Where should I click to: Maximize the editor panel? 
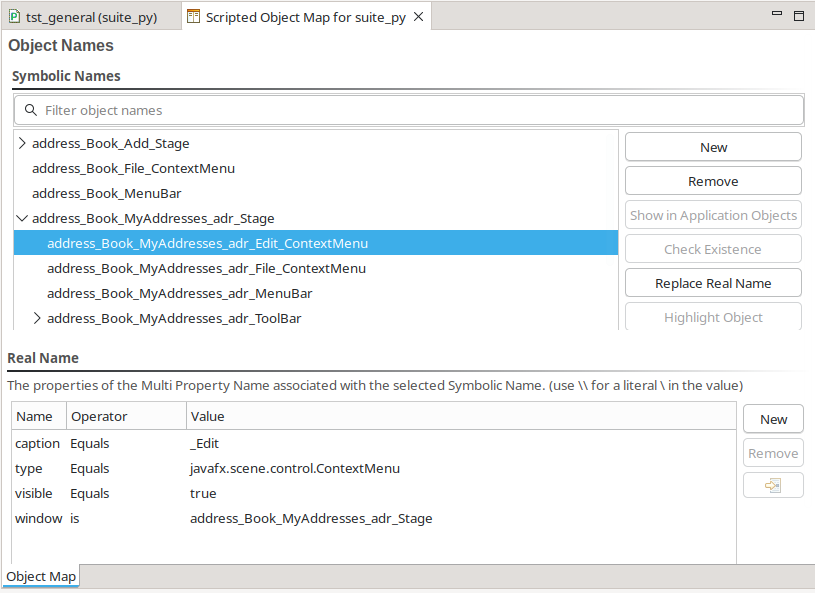click(799, 16)
